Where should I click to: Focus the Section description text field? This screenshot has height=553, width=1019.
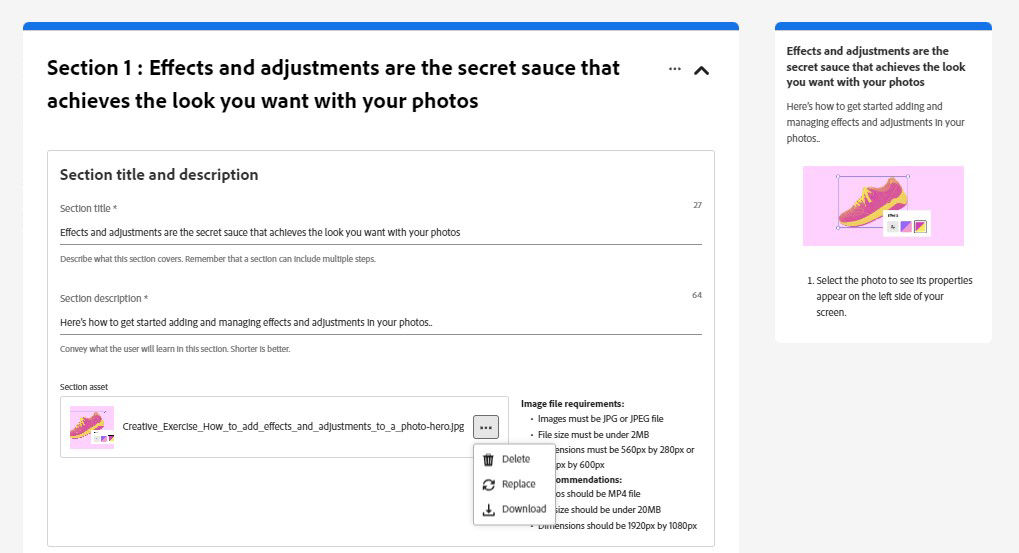click(380, 322)
